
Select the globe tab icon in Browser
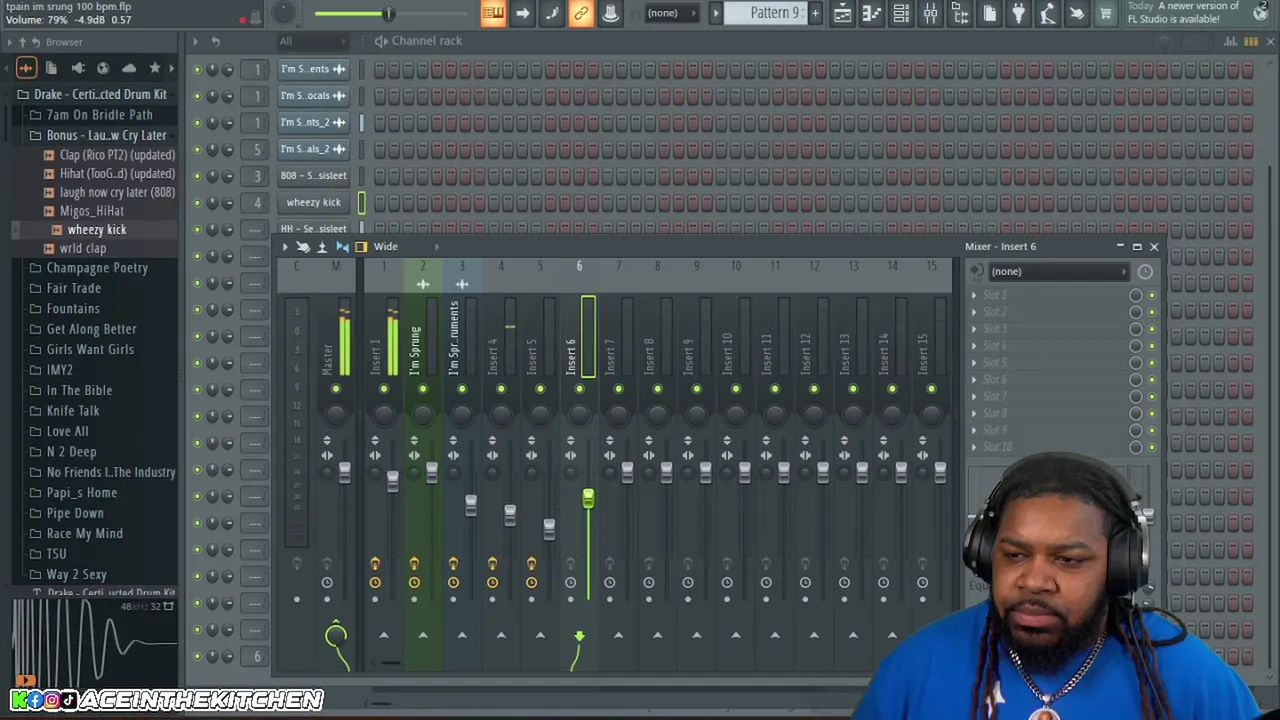click(x=103, y=68)
